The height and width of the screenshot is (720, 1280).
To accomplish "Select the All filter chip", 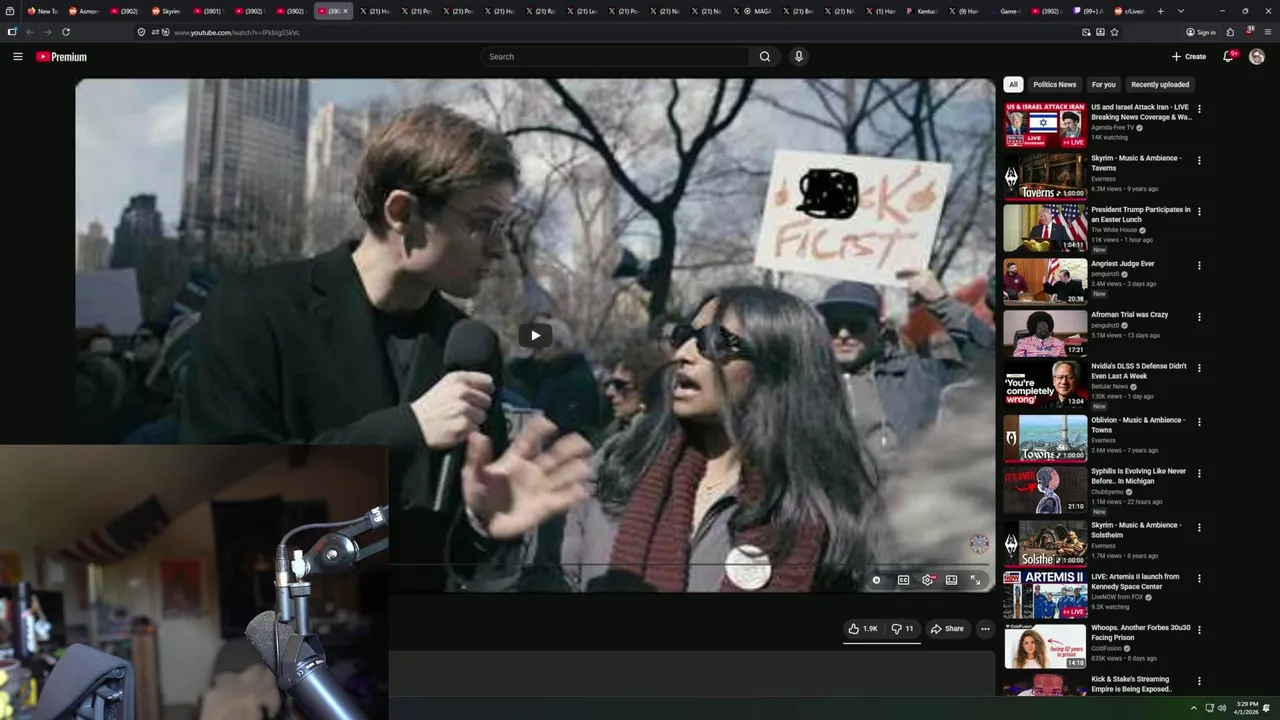I will click(x=1013, y=85).
